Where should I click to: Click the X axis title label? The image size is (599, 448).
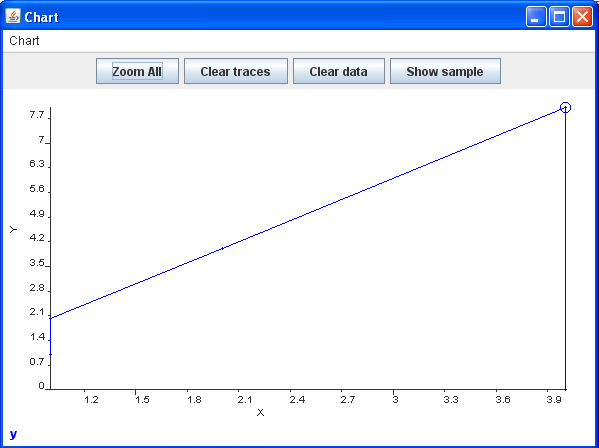(260, 412)
